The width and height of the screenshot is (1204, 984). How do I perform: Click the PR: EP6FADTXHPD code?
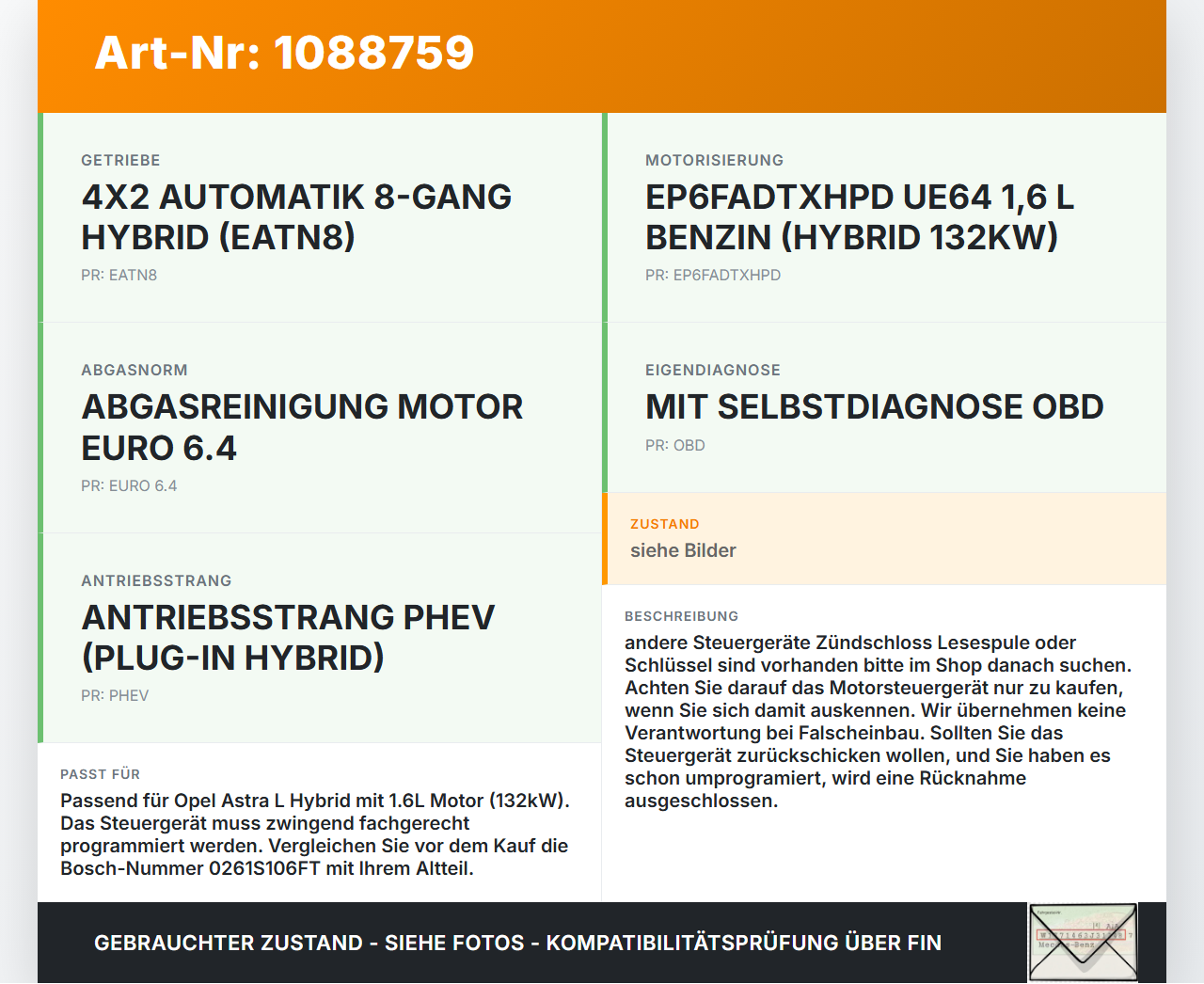[x=713, y=276]
